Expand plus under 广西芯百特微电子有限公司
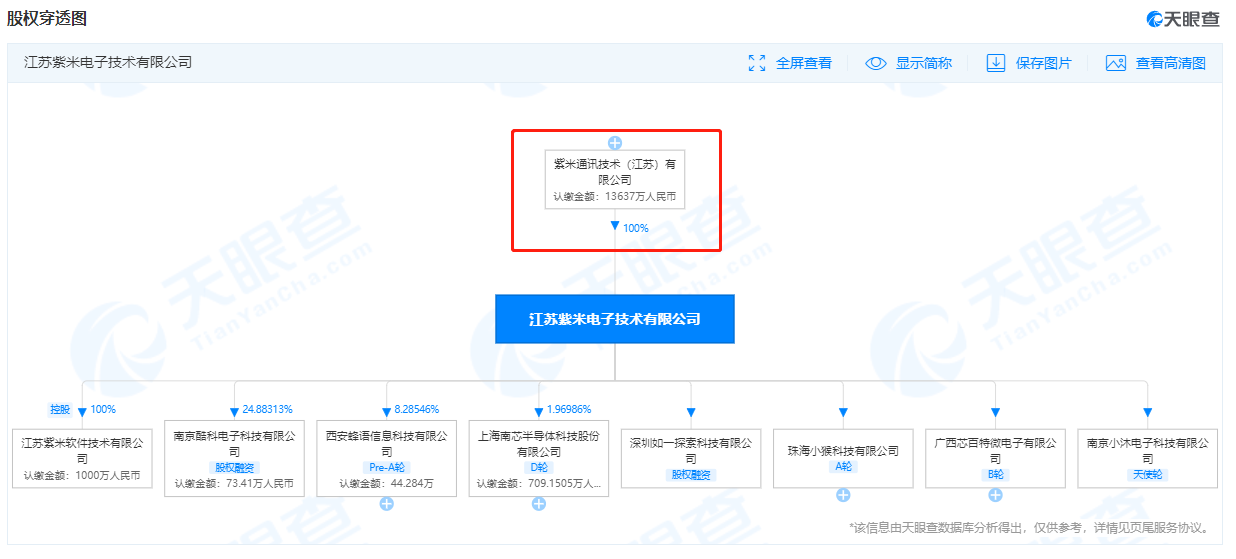Screen dimensions: 1236x559 pos(995,495)
